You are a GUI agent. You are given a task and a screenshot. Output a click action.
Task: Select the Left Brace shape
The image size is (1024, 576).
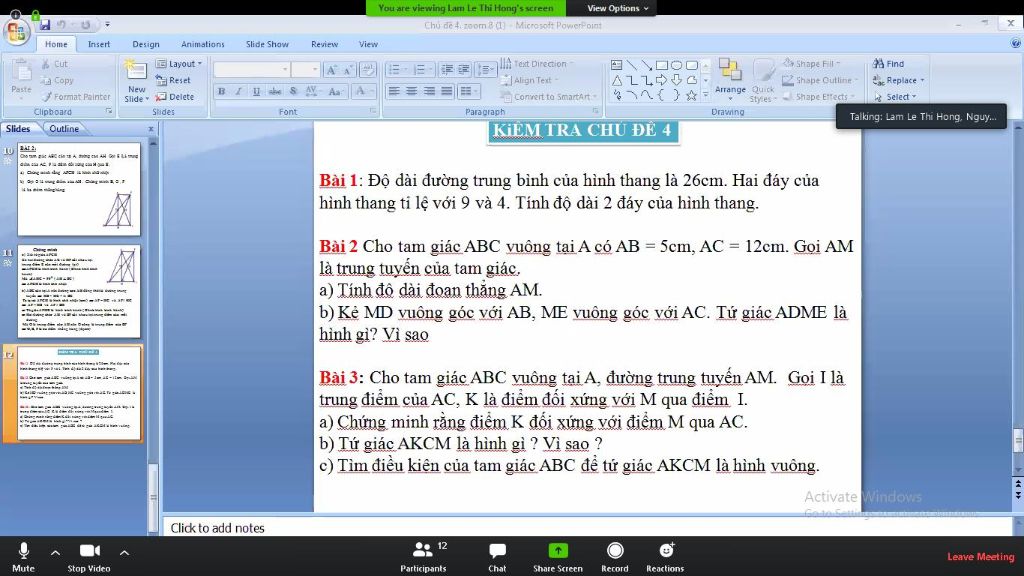(662, 95)
